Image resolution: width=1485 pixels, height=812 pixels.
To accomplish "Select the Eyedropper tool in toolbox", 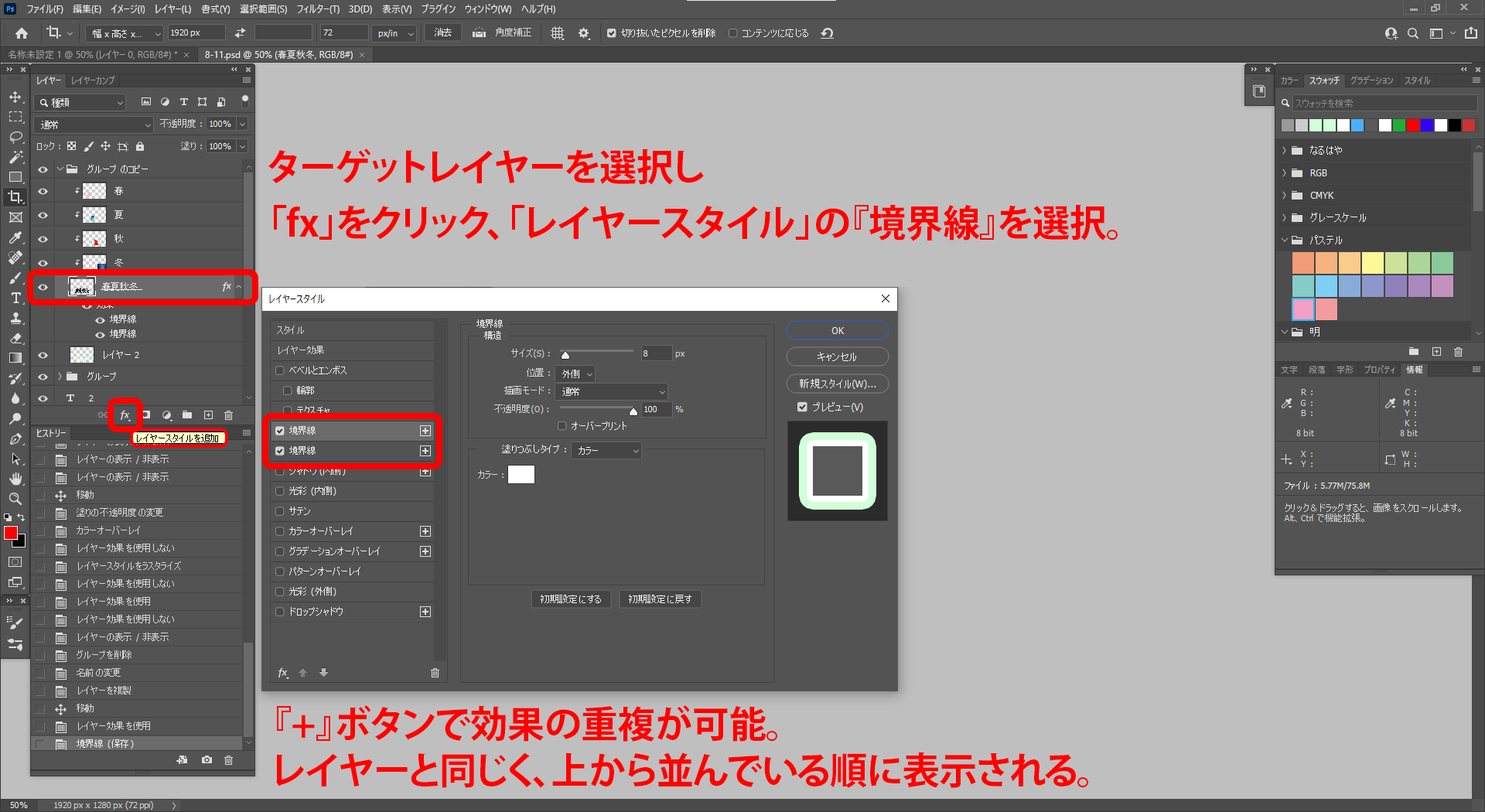I will [15, 237].
